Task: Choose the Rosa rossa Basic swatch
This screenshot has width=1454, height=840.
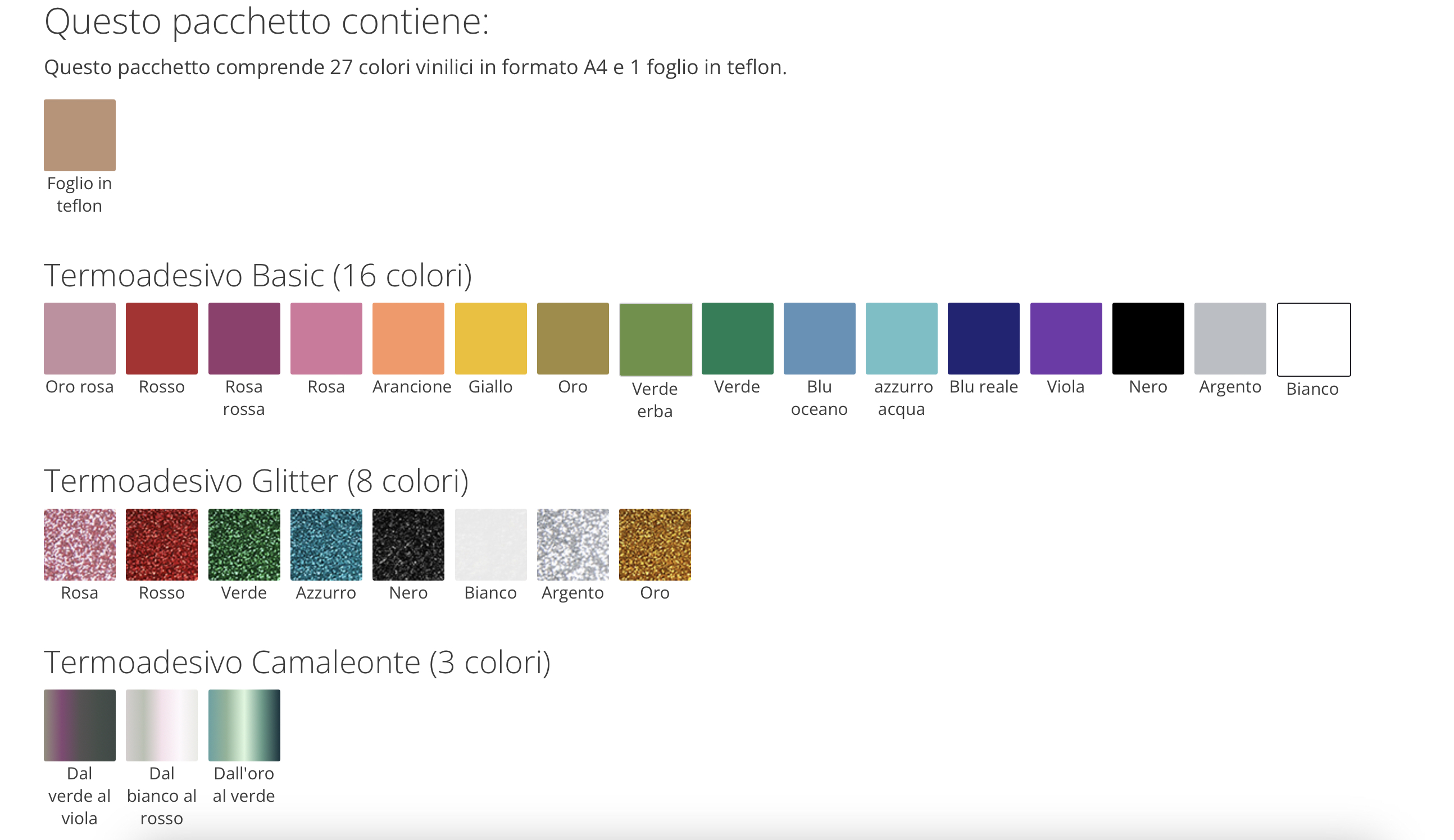Action: tap(244, 339)
